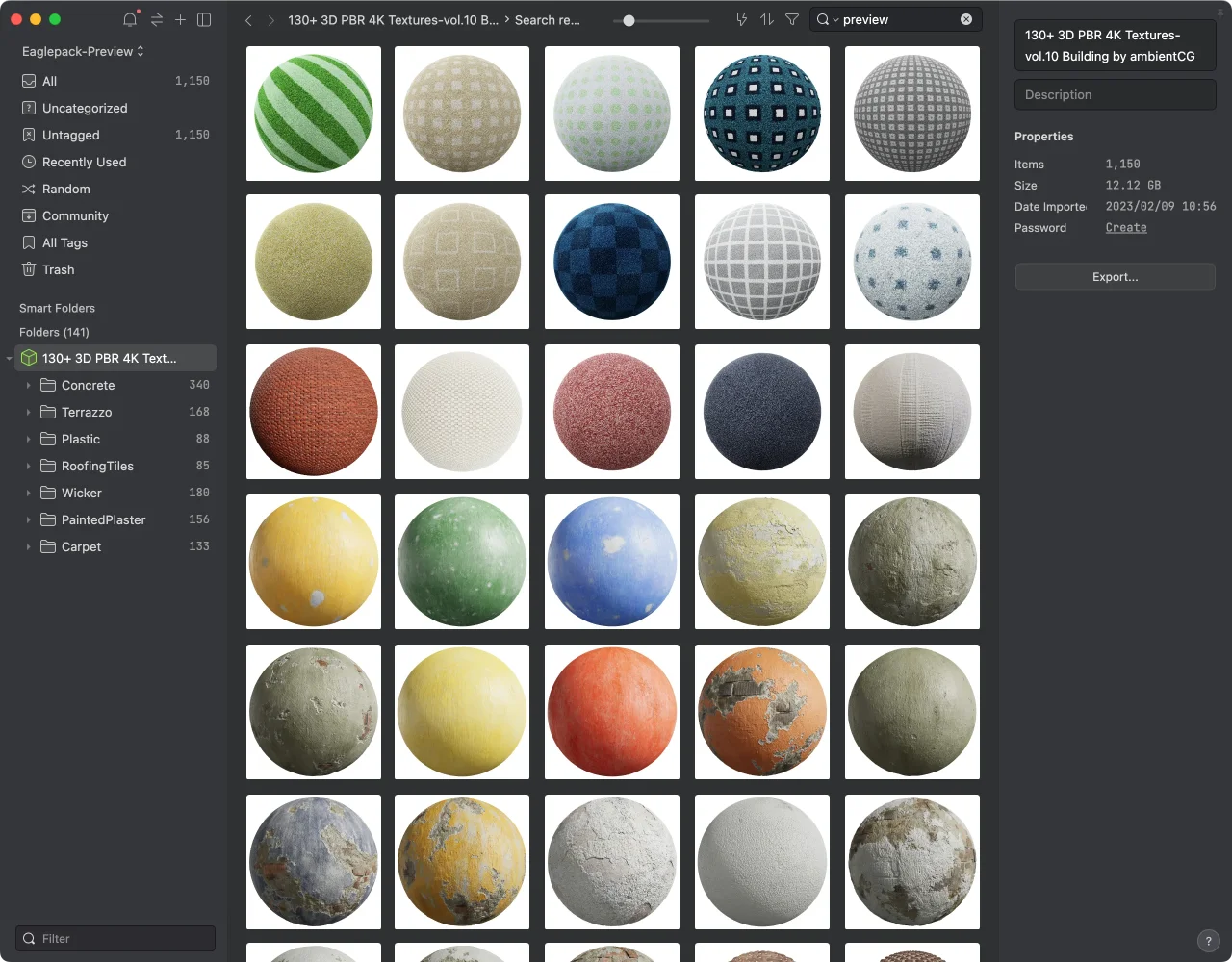Open the Random view
This screenshot has width=1232, height=962.
115,189
